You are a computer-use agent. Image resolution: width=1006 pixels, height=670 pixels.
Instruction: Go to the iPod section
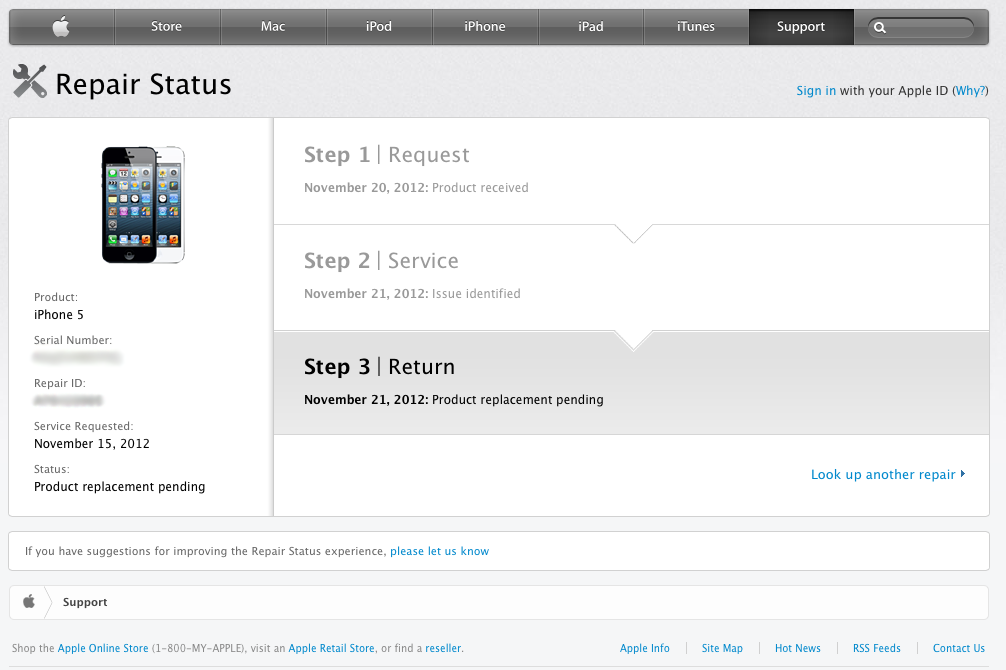point(379,27)
